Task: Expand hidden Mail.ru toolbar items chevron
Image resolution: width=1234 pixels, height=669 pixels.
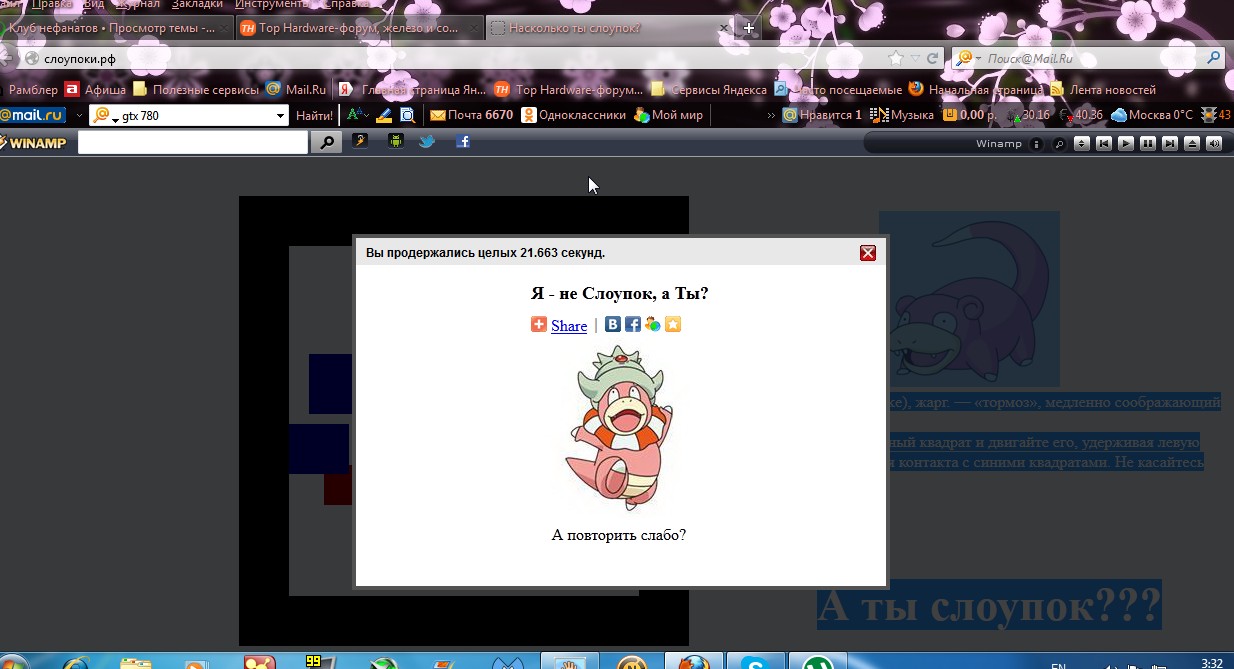Action: [771, 116]
